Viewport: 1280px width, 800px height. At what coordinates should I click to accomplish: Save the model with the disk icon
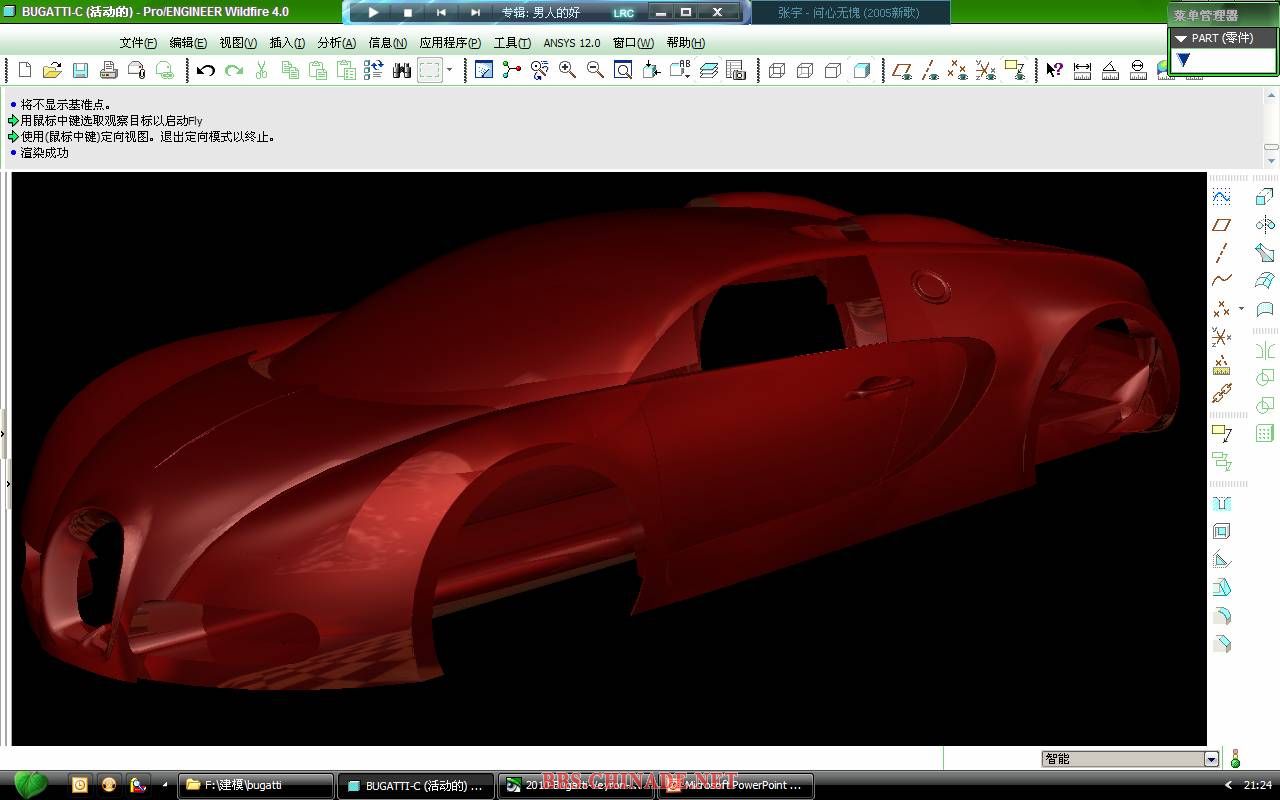point(80,70)
